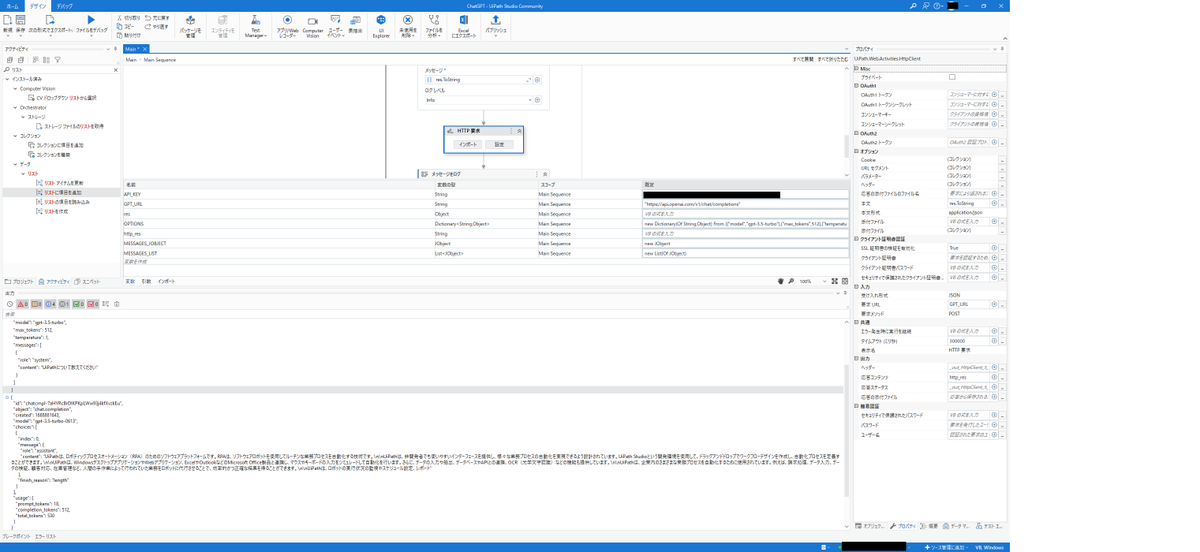Collapse the Computer Vision tree node

(14, 88)
